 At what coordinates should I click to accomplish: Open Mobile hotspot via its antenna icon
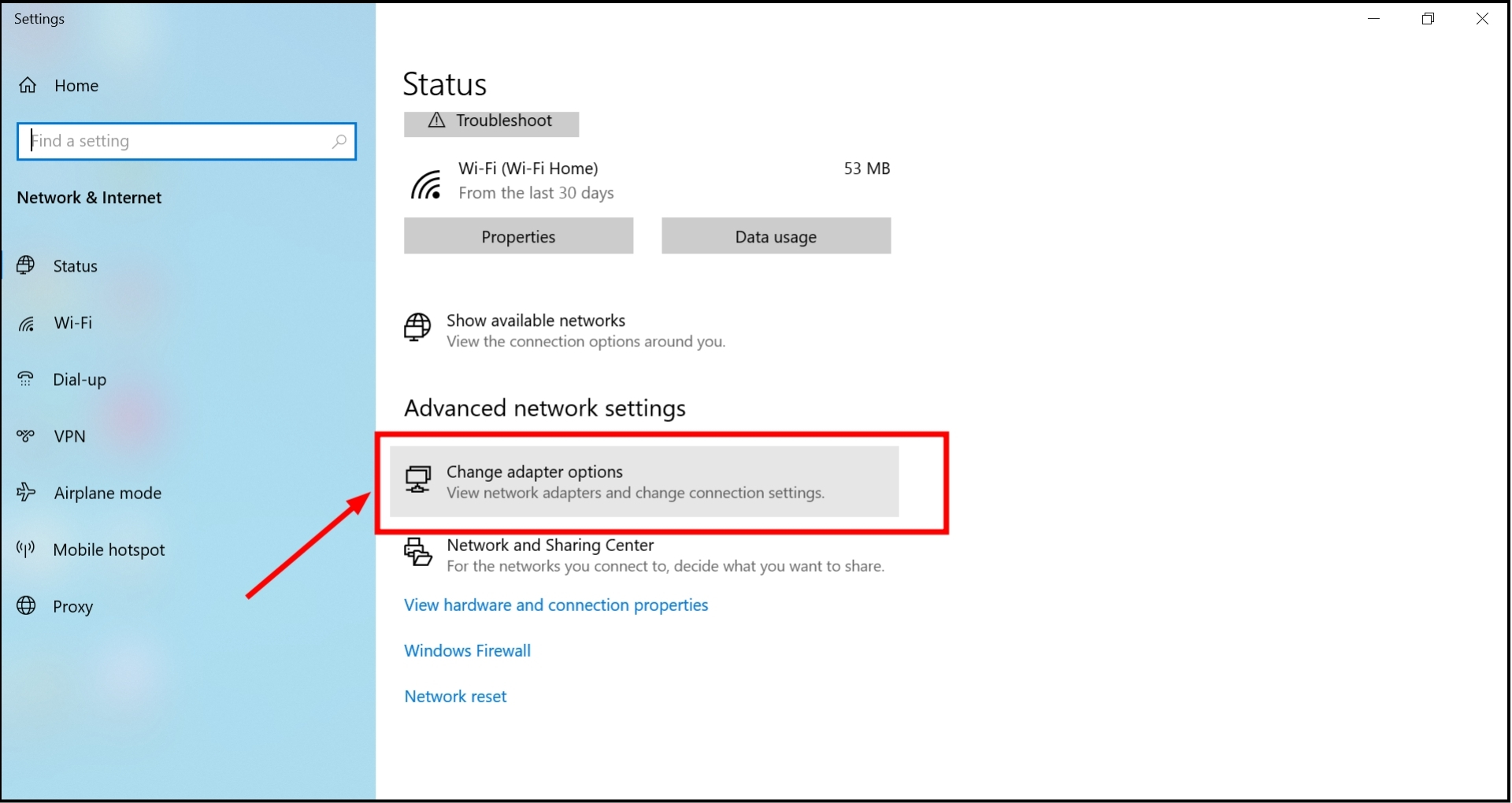pyautogui.click(x=24, y=550)
